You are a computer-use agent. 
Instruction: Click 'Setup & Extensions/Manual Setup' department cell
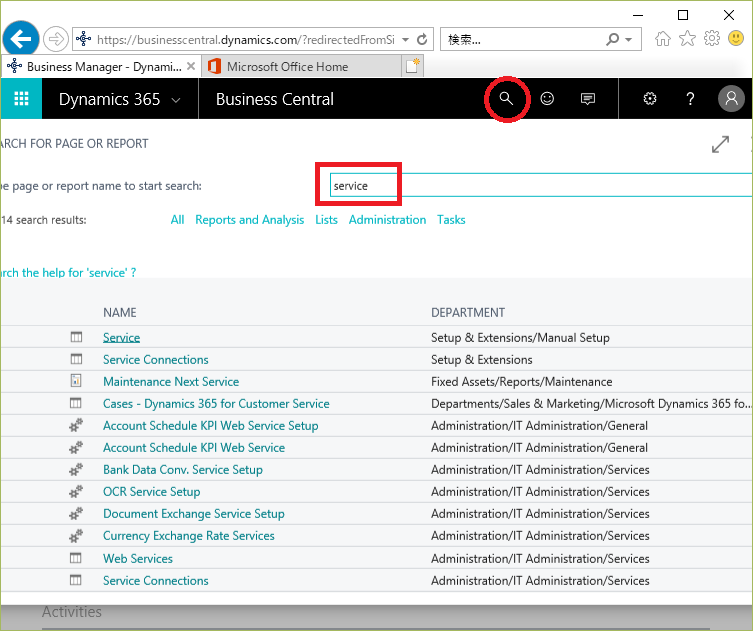[521, 338]
